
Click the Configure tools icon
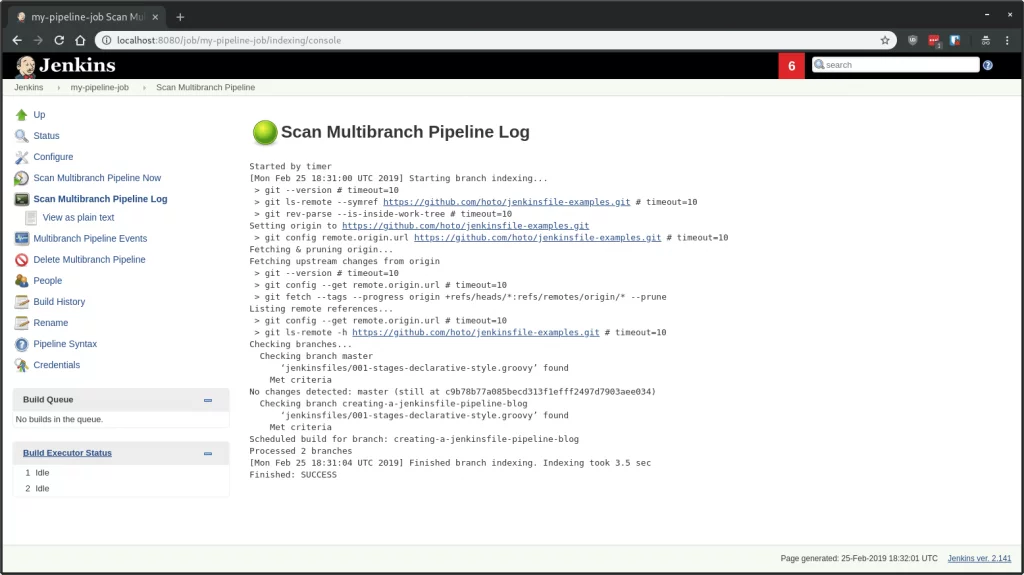(x=22, y=157)
